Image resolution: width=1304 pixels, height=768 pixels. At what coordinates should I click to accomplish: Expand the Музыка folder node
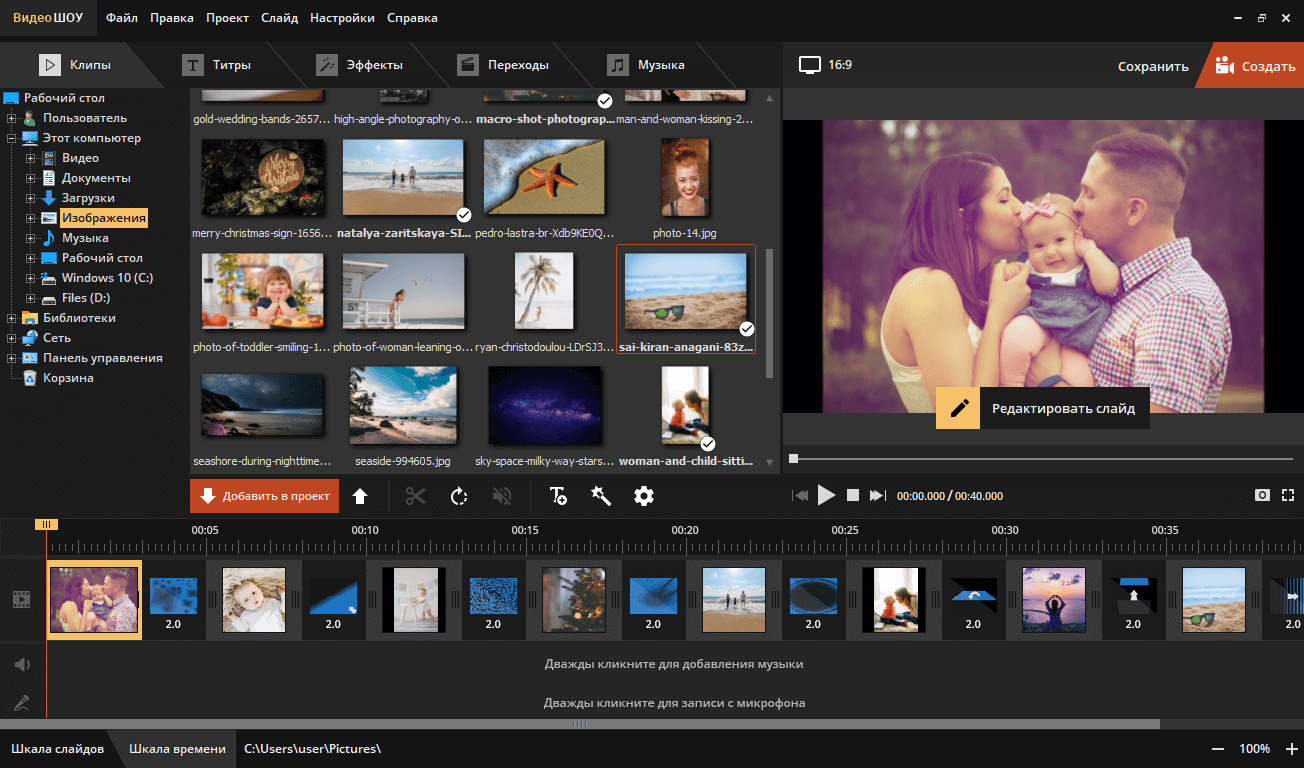31,238
